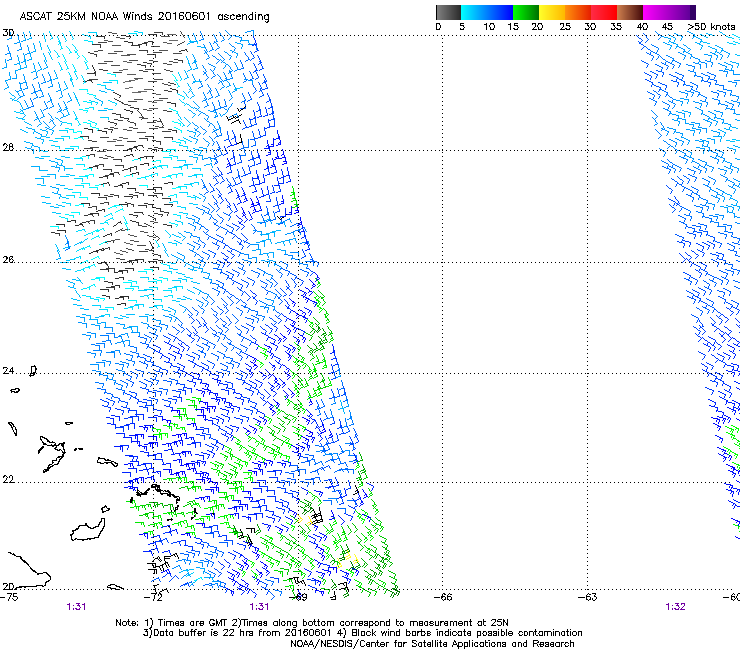
Task: Choose the brown 35–40 knots legend swatch
Action: [x=630, y=12]
